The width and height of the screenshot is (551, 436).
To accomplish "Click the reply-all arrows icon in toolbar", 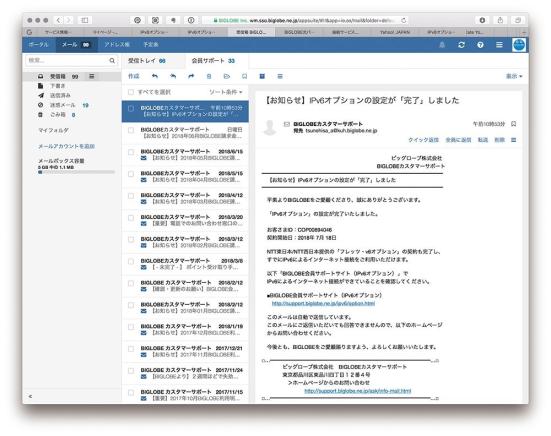I will click(x=173, y=76).
